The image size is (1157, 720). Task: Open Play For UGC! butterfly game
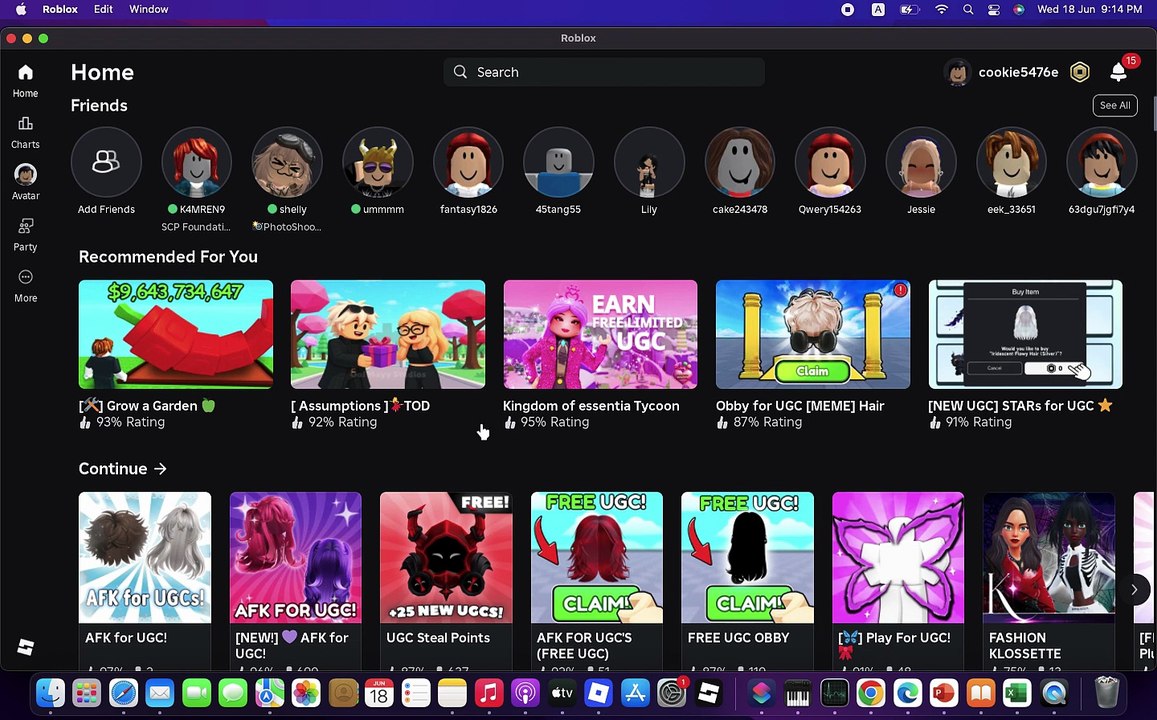pyautogui.click(x=898, y=581)
